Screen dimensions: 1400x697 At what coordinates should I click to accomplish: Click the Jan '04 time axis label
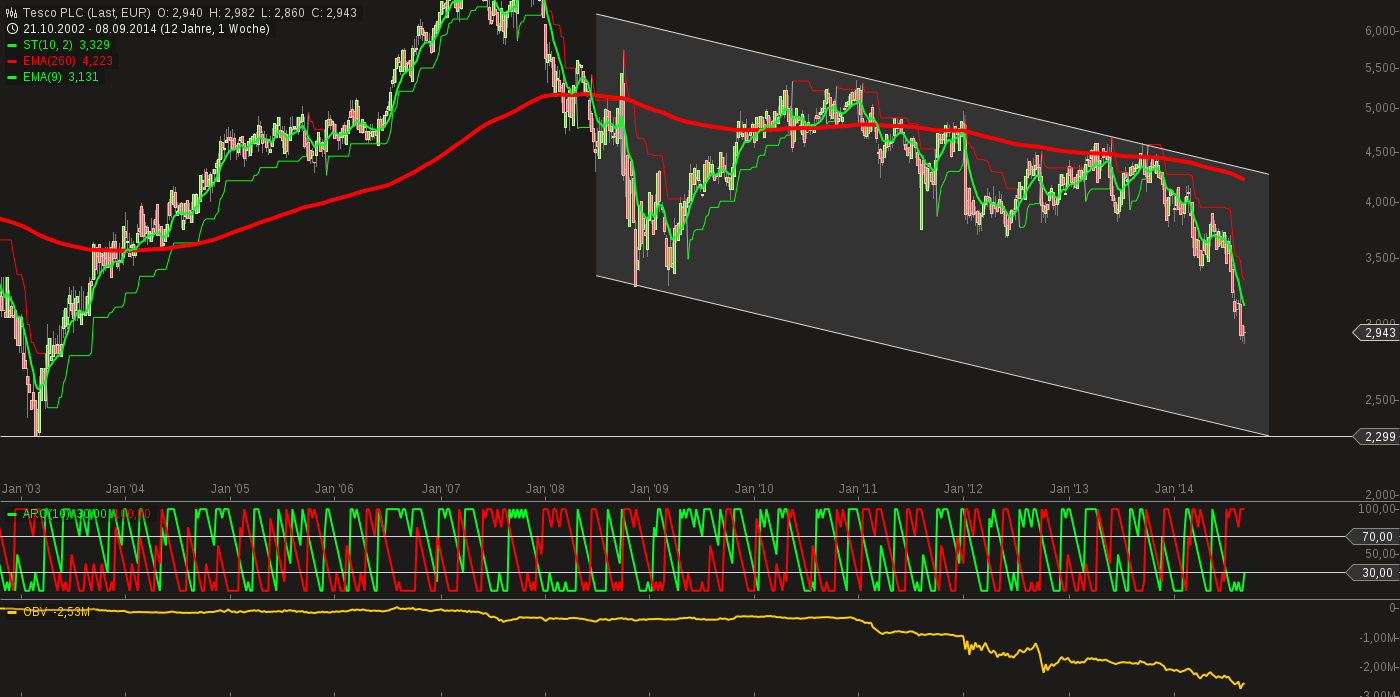pyautogui.click(x=125, y=489)
